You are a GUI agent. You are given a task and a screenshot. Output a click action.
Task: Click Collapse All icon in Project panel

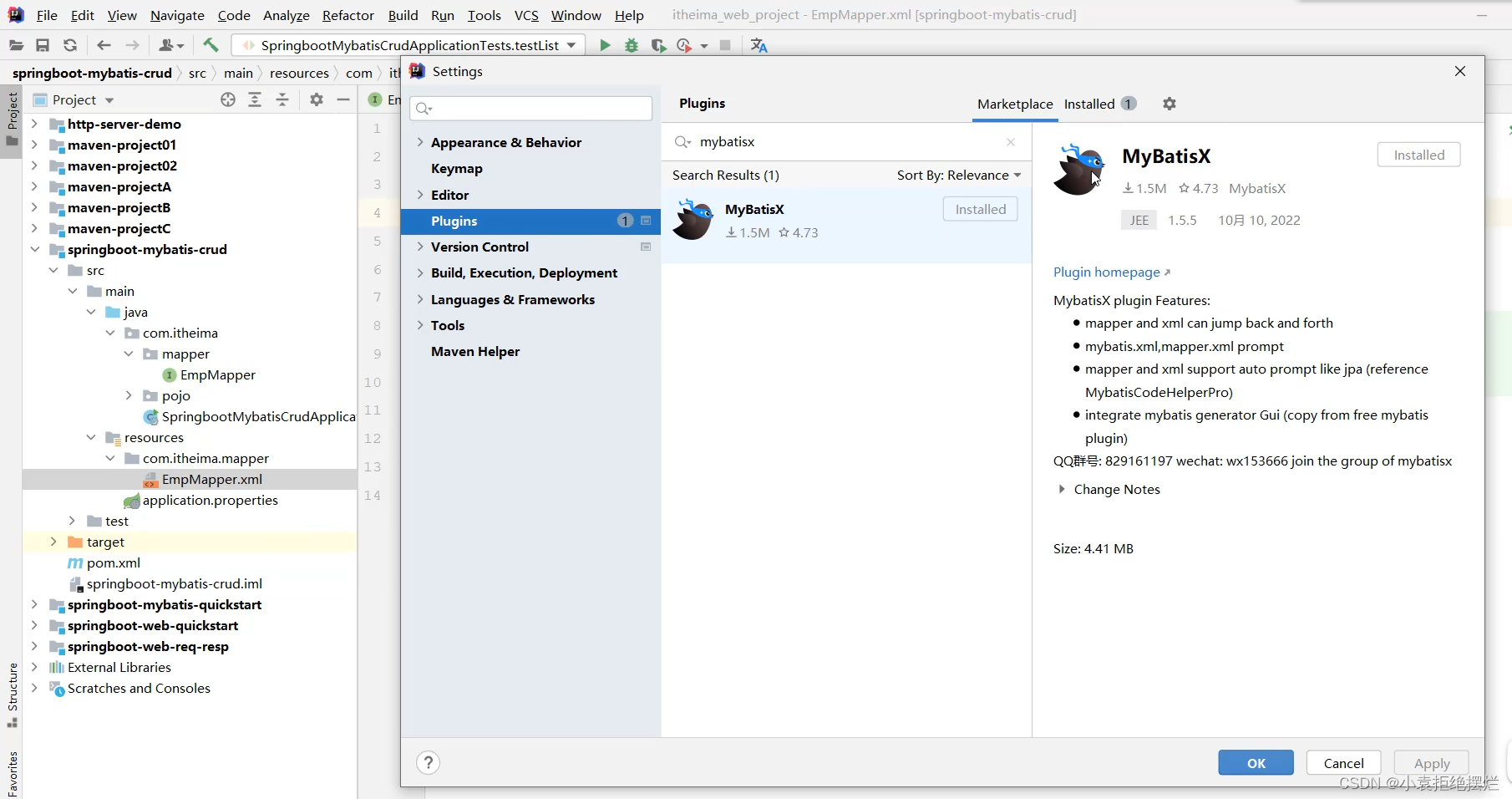pos(282,99)
